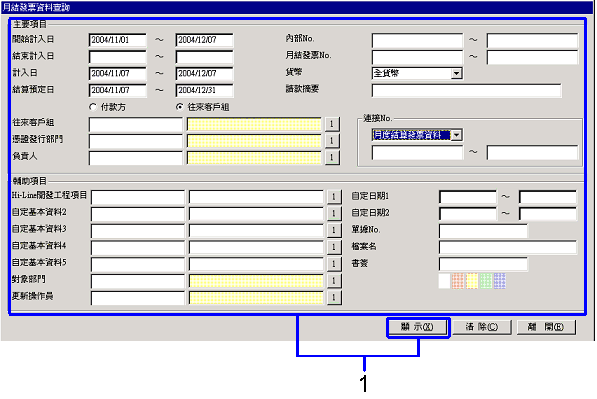Image resolution: width=597 pixels, height=399 pixels.
Task: Select the 付款方 radio button
Action: [93, 107]
